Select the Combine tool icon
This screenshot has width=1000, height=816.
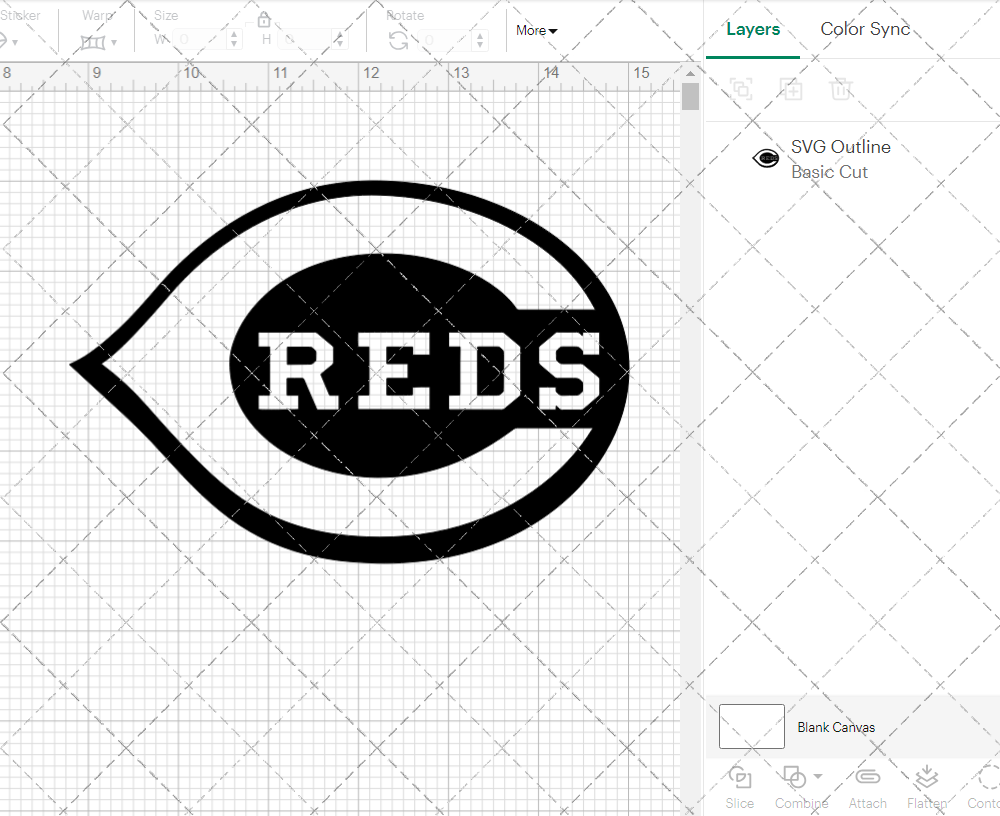click(x=795, y=779)
